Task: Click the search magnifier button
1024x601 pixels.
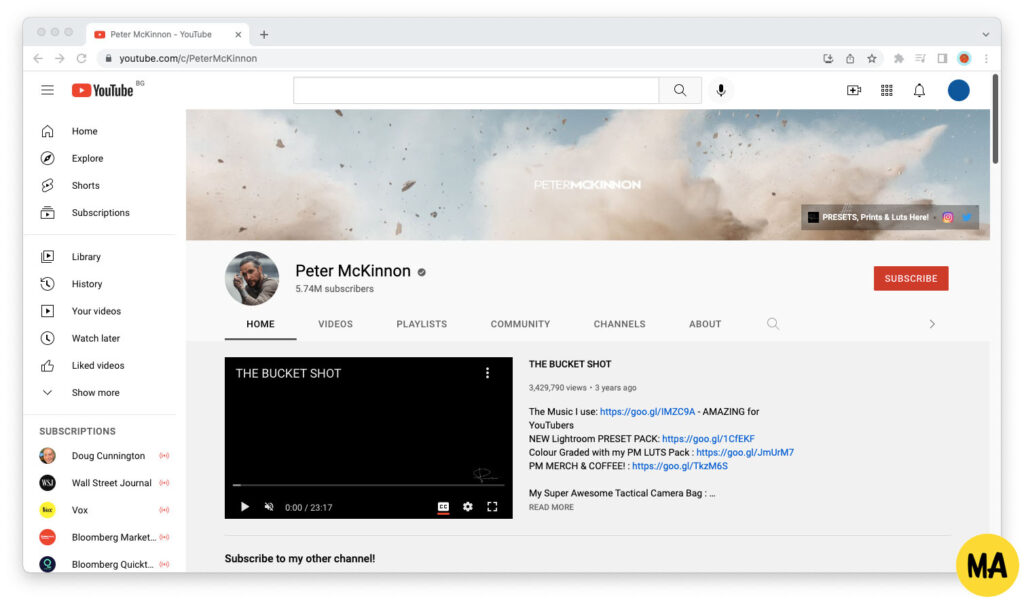Action: pyautogui.click(x=680, y=90)
